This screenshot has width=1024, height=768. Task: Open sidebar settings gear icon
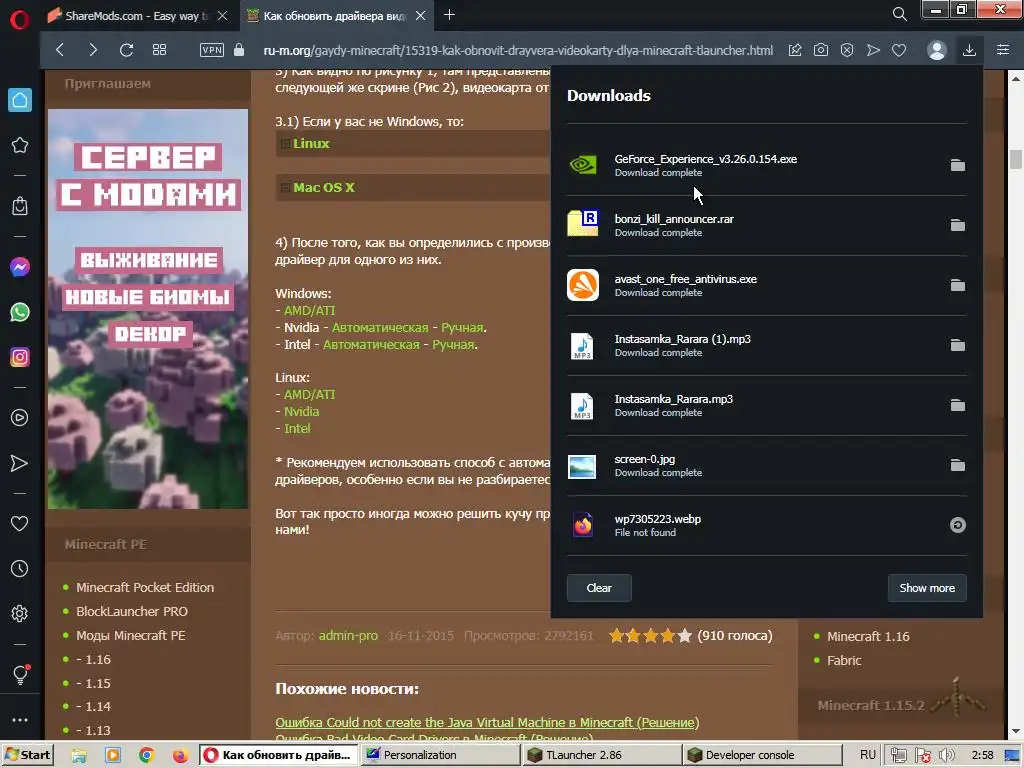point(20,614)
